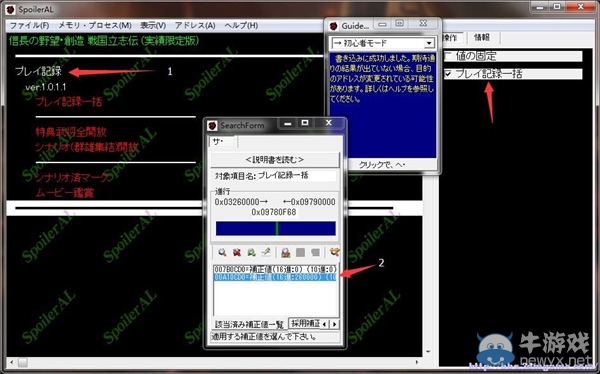Click the tab scroll left arrow in SearchForm
600x374 pixels.
pyautogui.click(x=324, y=324)
